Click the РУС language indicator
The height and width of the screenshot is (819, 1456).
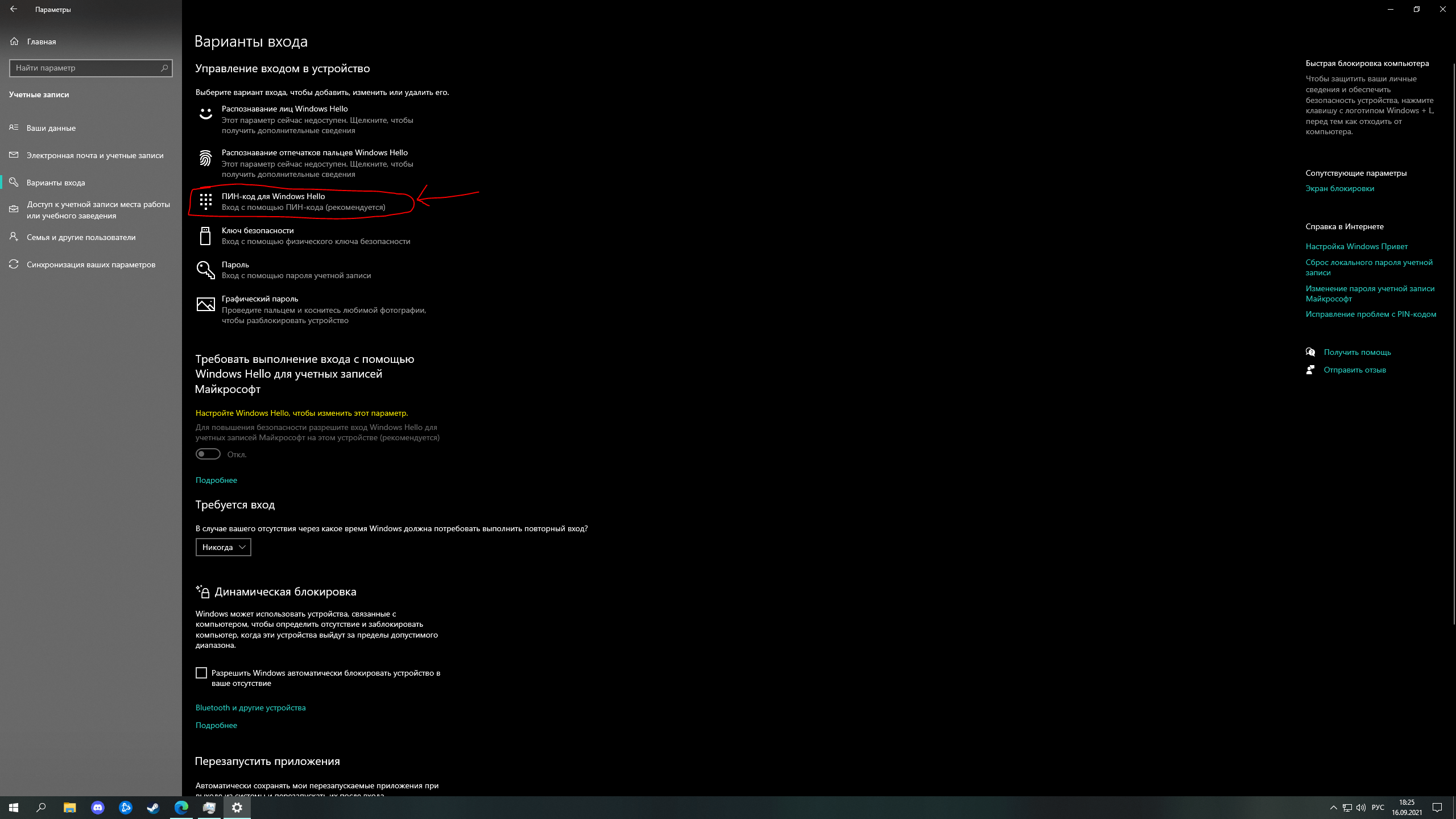(x=1378, y=808)
